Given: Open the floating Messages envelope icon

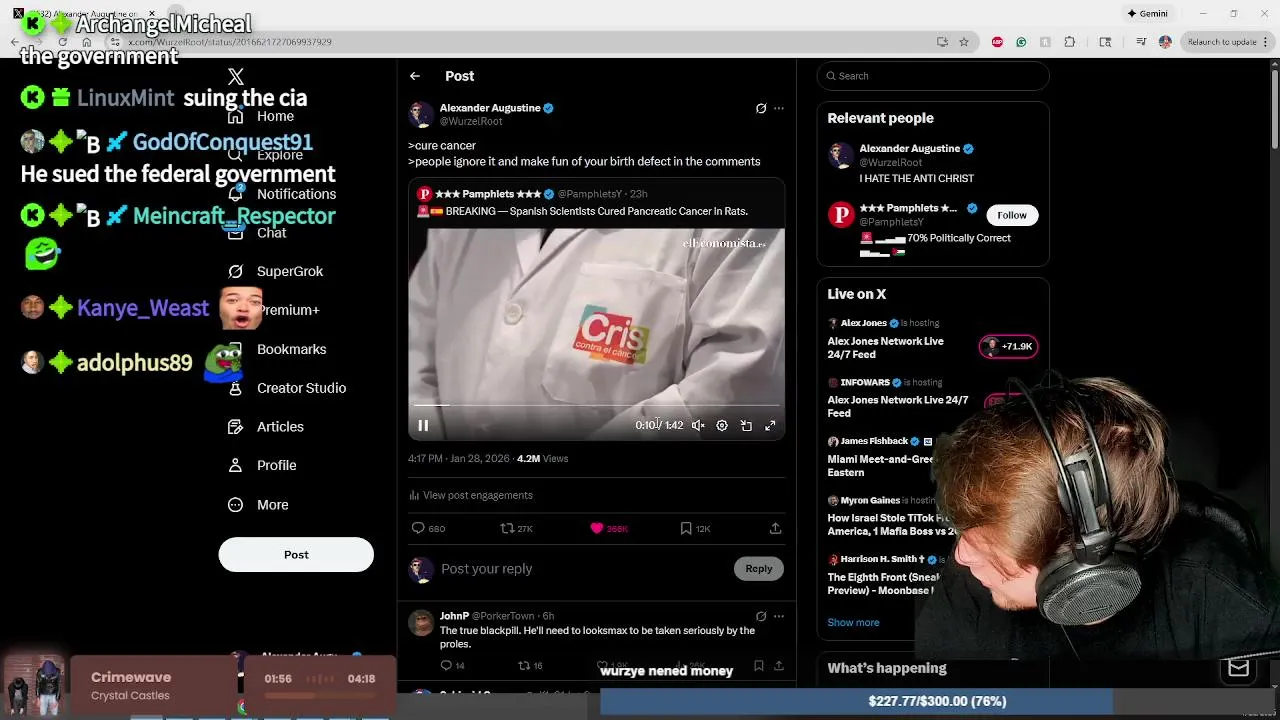Looking at the screenshot, I should [x=1238, y=668].
